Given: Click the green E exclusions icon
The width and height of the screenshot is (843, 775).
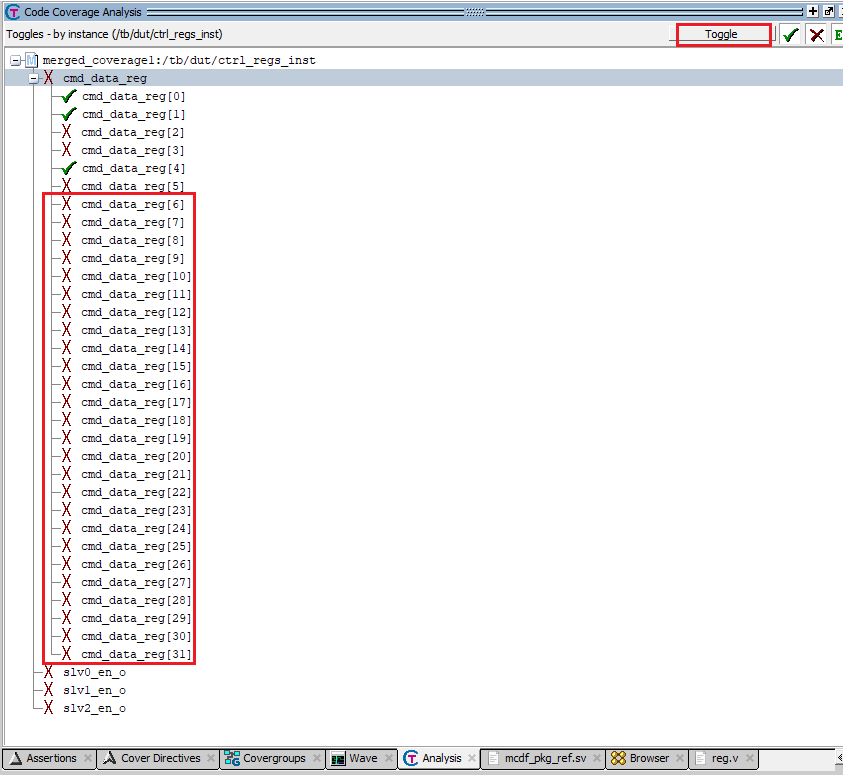Looking at the screenshot, I should [838, 34].
